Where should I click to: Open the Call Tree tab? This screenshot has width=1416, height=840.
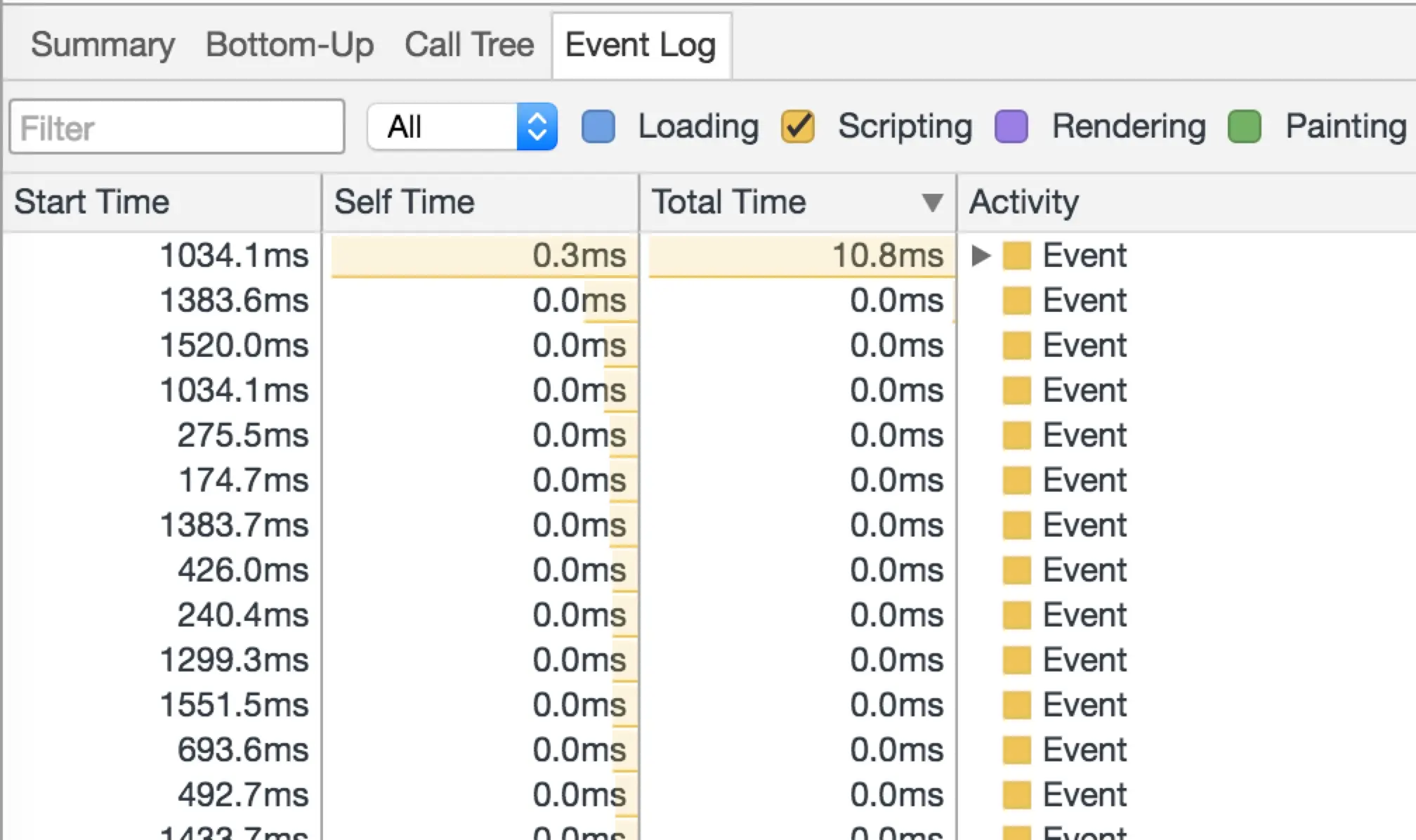pos(468,45)
